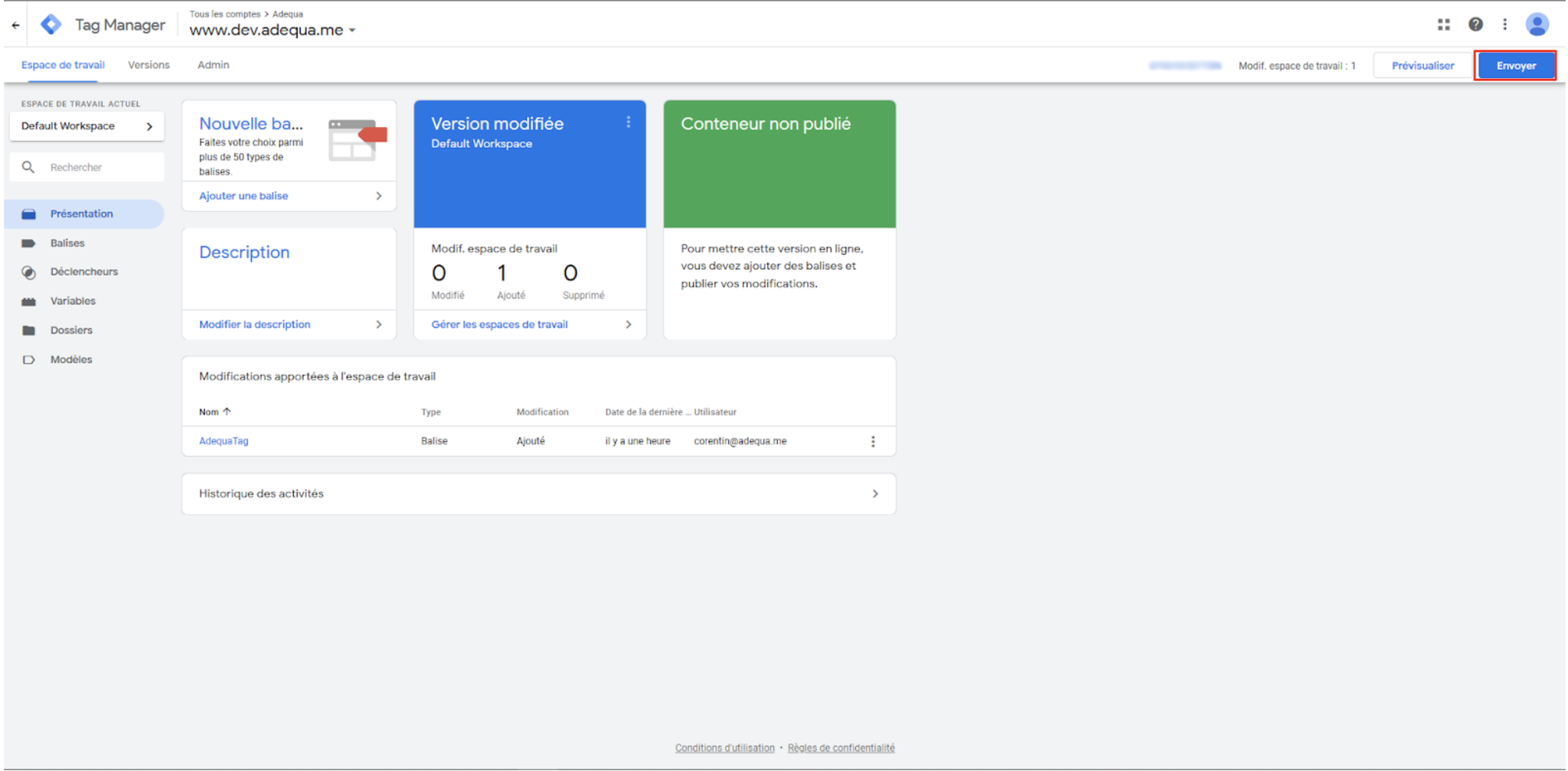
Task: Open the AdequaTag tag link
Action: (224, 441)
